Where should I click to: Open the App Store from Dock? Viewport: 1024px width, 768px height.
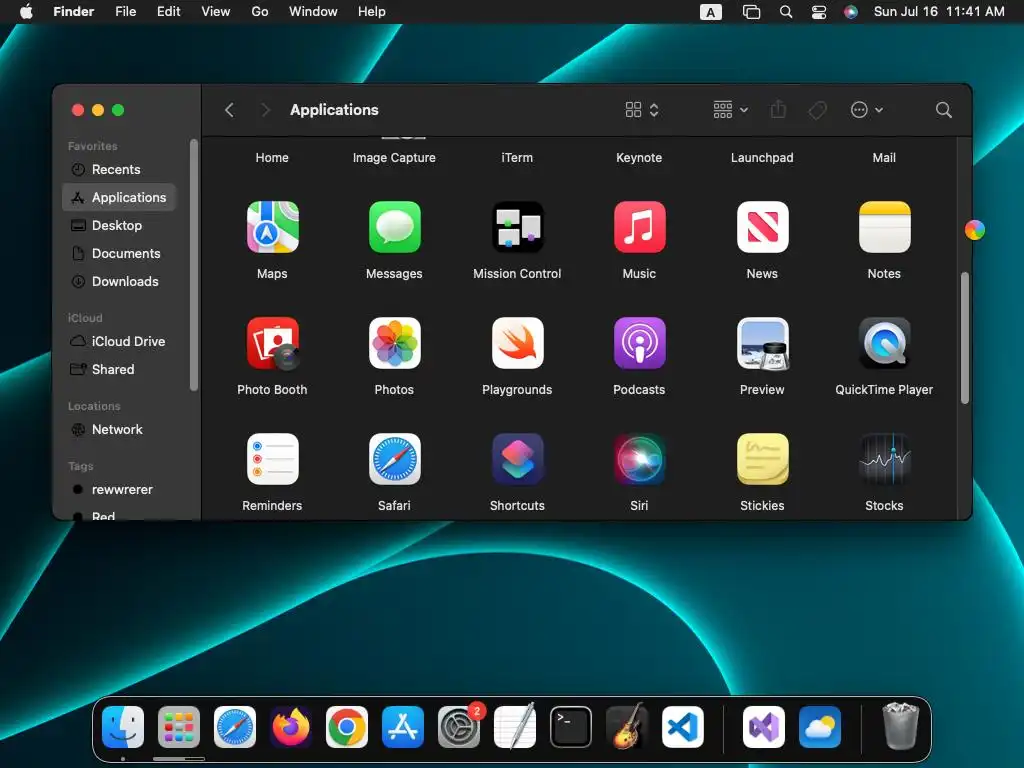[403, 727]
